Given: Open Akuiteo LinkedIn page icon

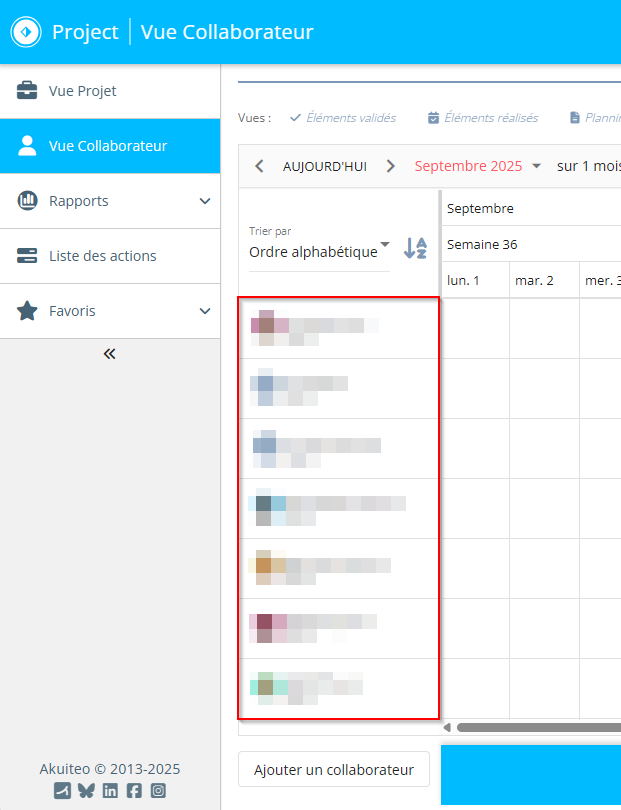Looking at the screenshot, I should pyautogui.click(x=110, y=791).
